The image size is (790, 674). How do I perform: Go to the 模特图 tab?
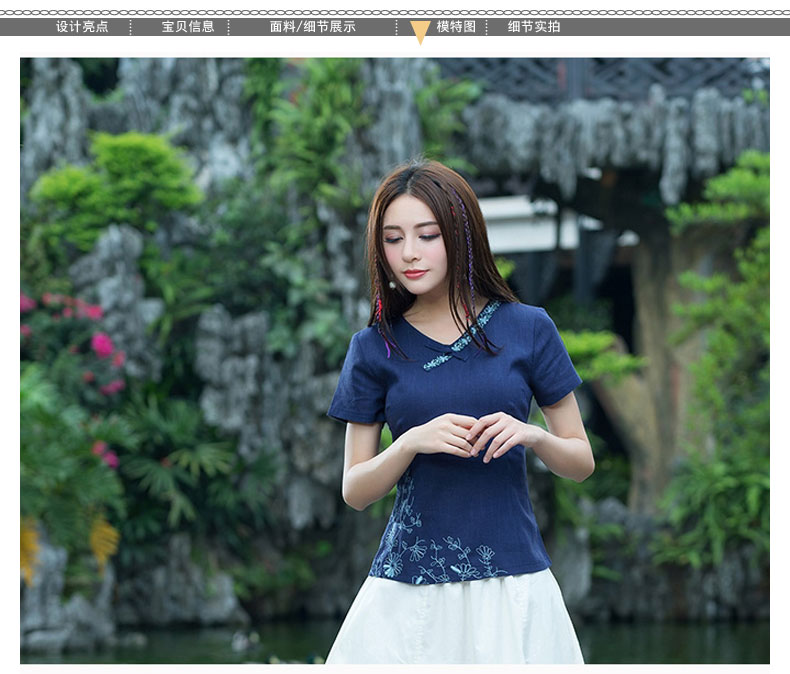[x=456, y=27]
